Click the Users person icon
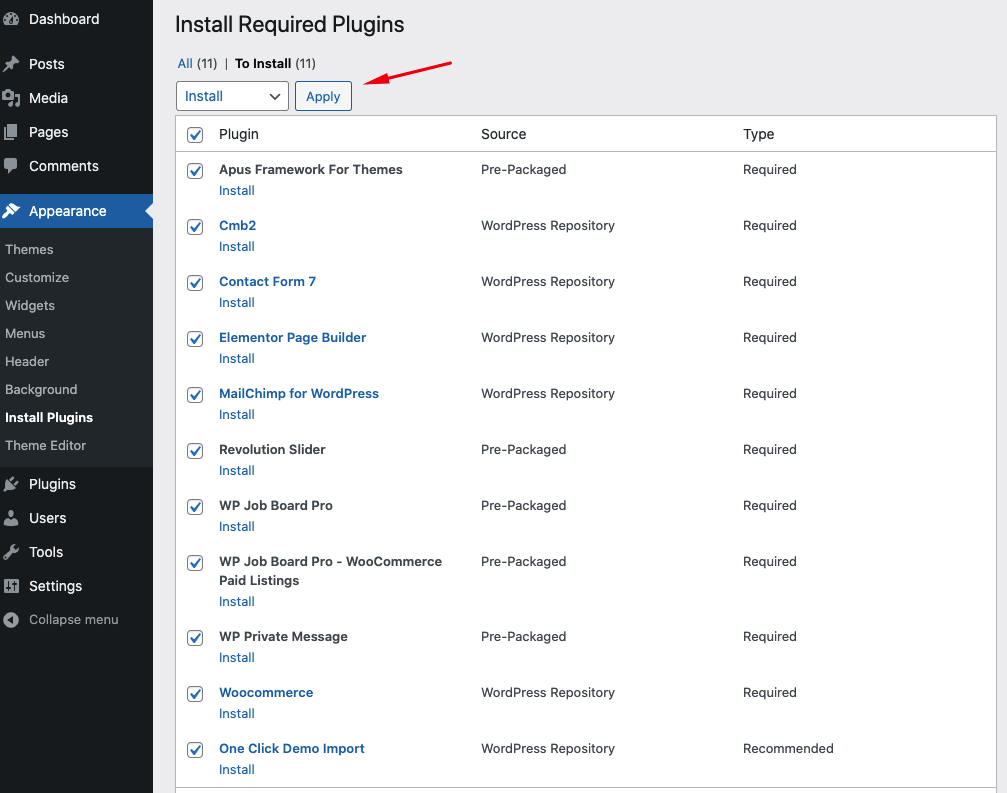The height and width of the screenshot is (793, 1007). pyautogui.click(x=11, y=518)
